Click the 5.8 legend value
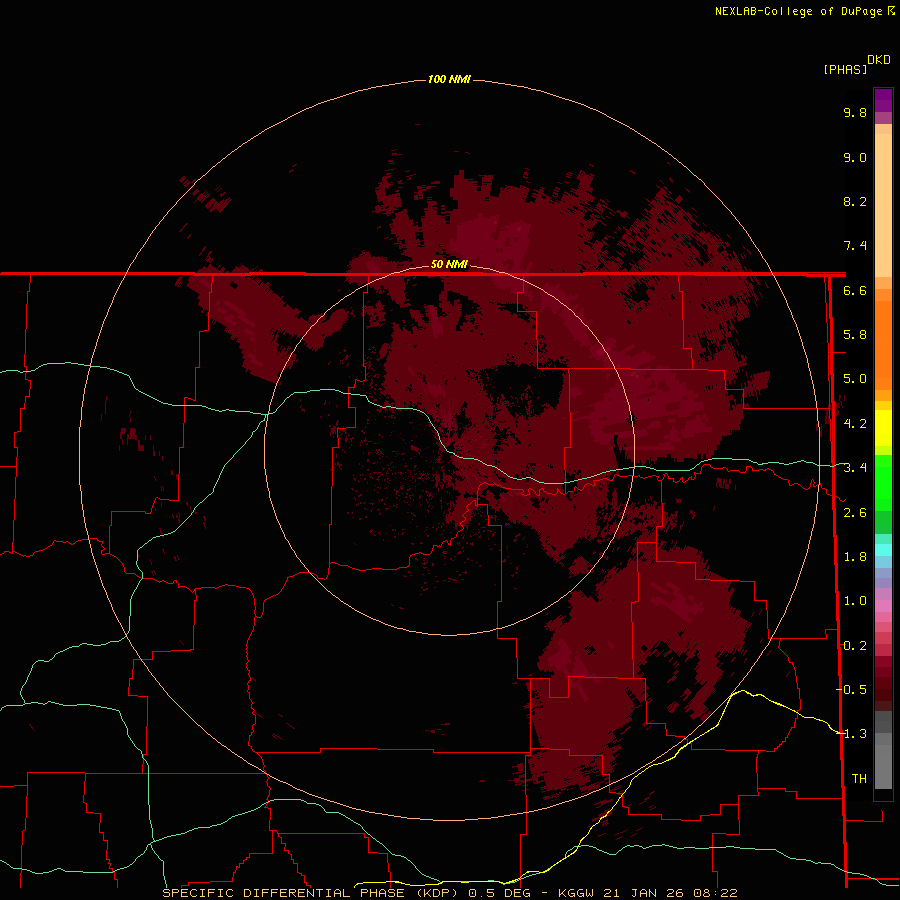 (x=855, y=335)
